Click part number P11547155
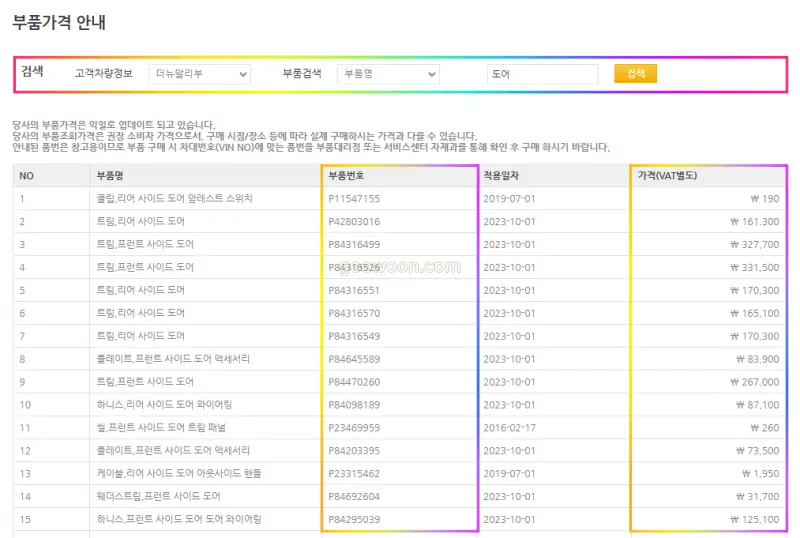Screen dimensions: 800x538 point(354,199)
